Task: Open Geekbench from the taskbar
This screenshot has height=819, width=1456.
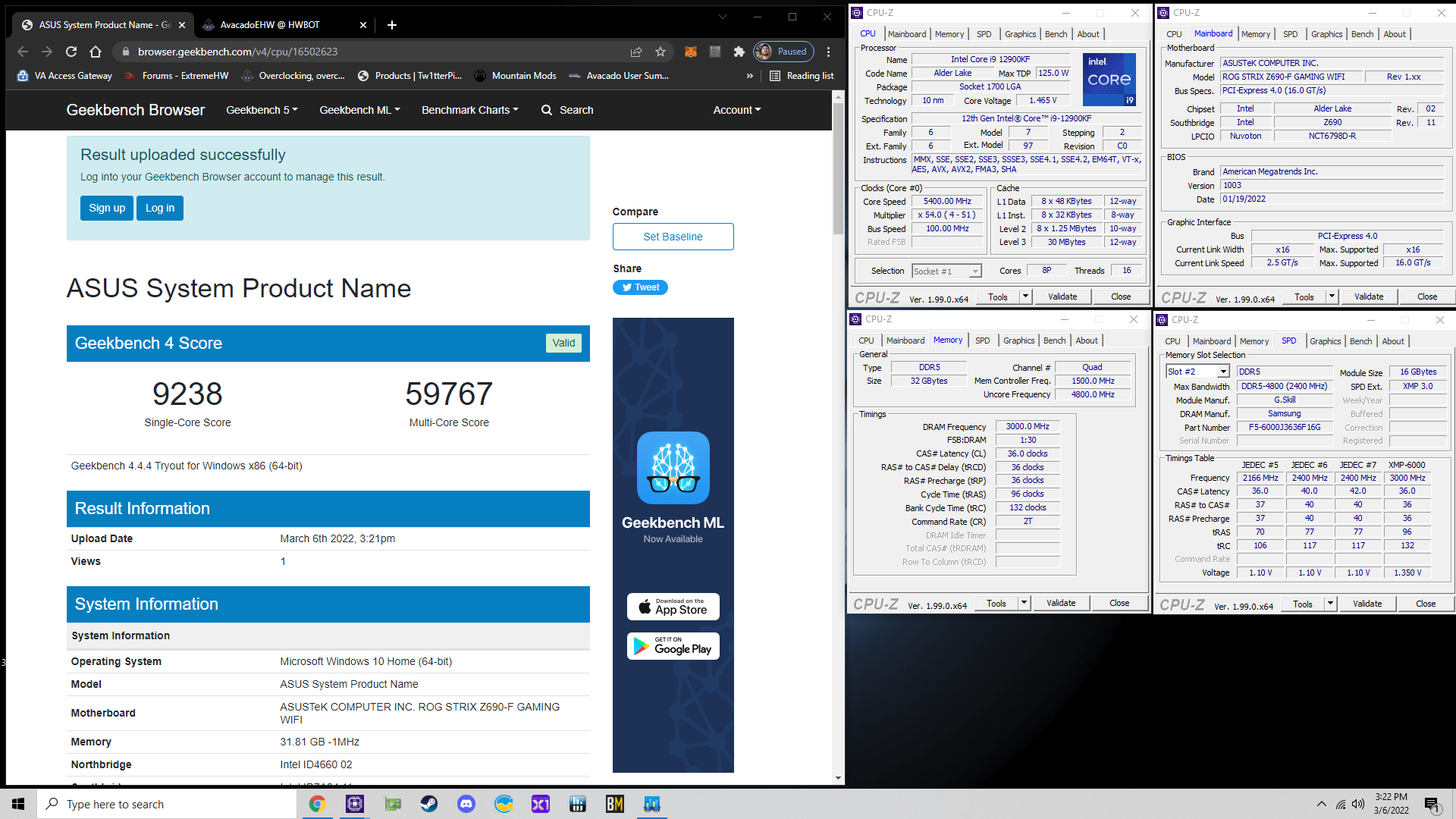Action: click(652, 804)
